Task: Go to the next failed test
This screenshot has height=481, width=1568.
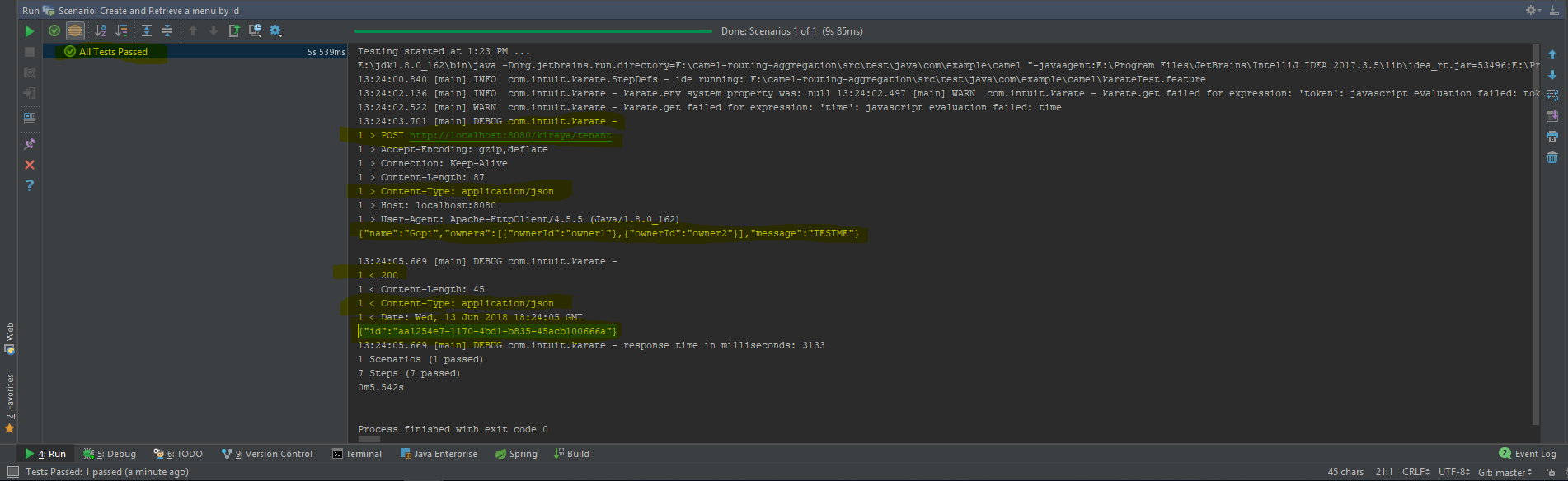Action: [x=214, y=30]
